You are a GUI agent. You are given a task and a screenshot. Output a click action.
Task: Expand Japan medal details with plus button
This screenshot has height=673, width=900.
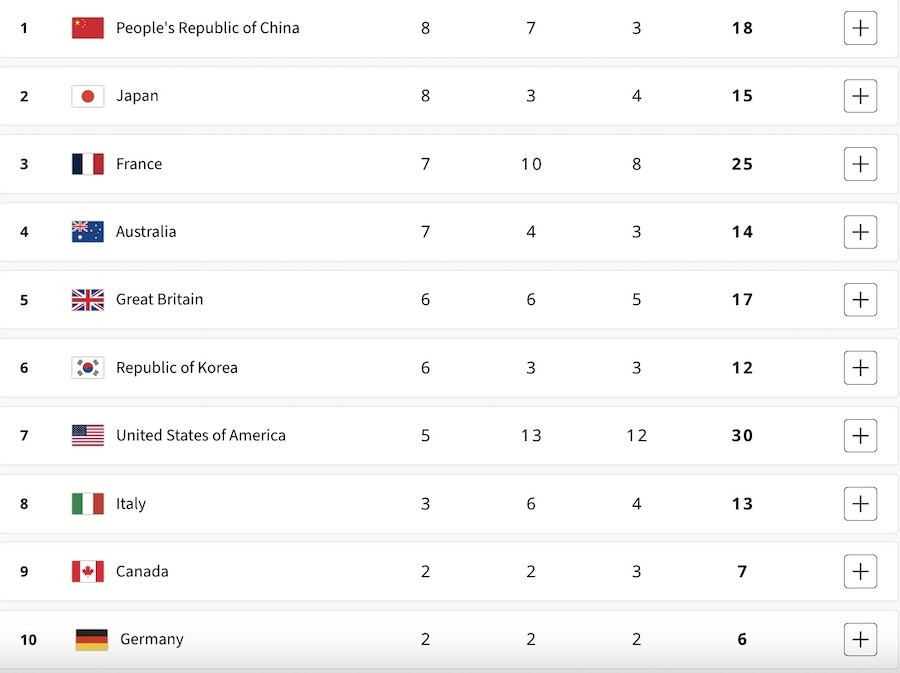tap(860, 96)
